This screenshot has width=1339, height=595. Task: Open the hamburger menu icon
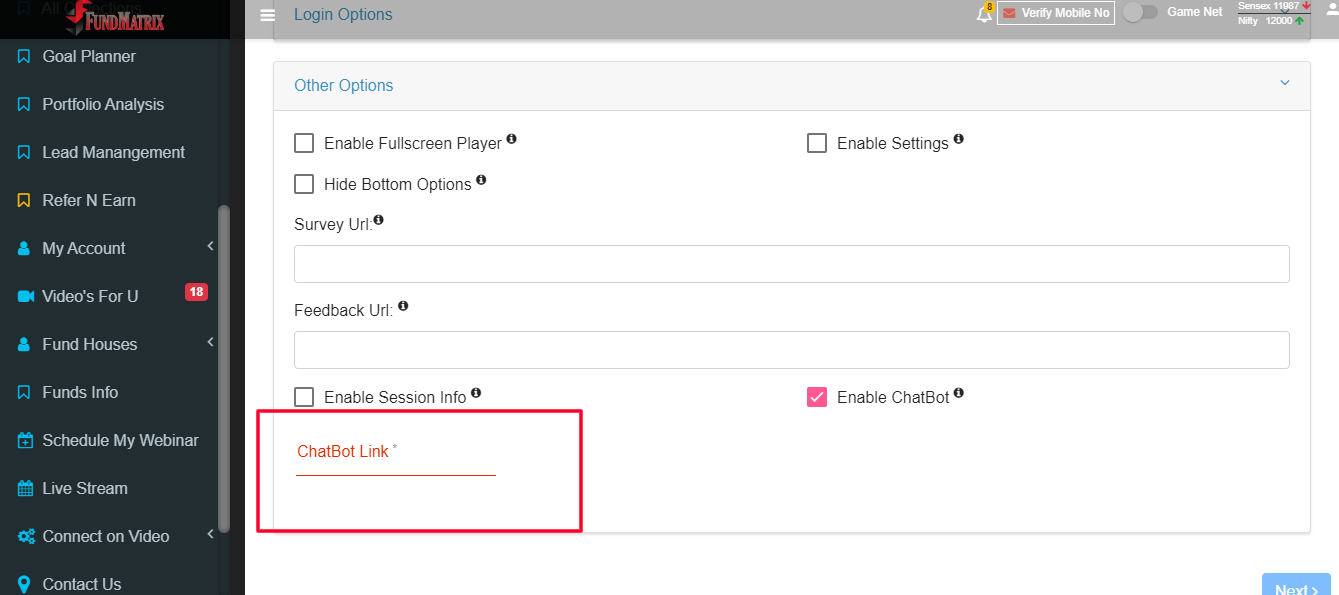coord(267,15)
